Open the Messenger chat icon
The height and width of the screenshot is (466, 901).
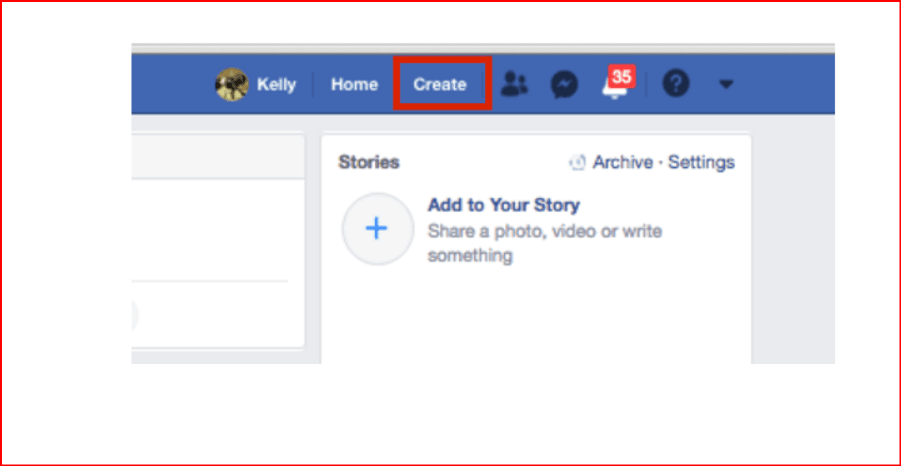(565, 85)
